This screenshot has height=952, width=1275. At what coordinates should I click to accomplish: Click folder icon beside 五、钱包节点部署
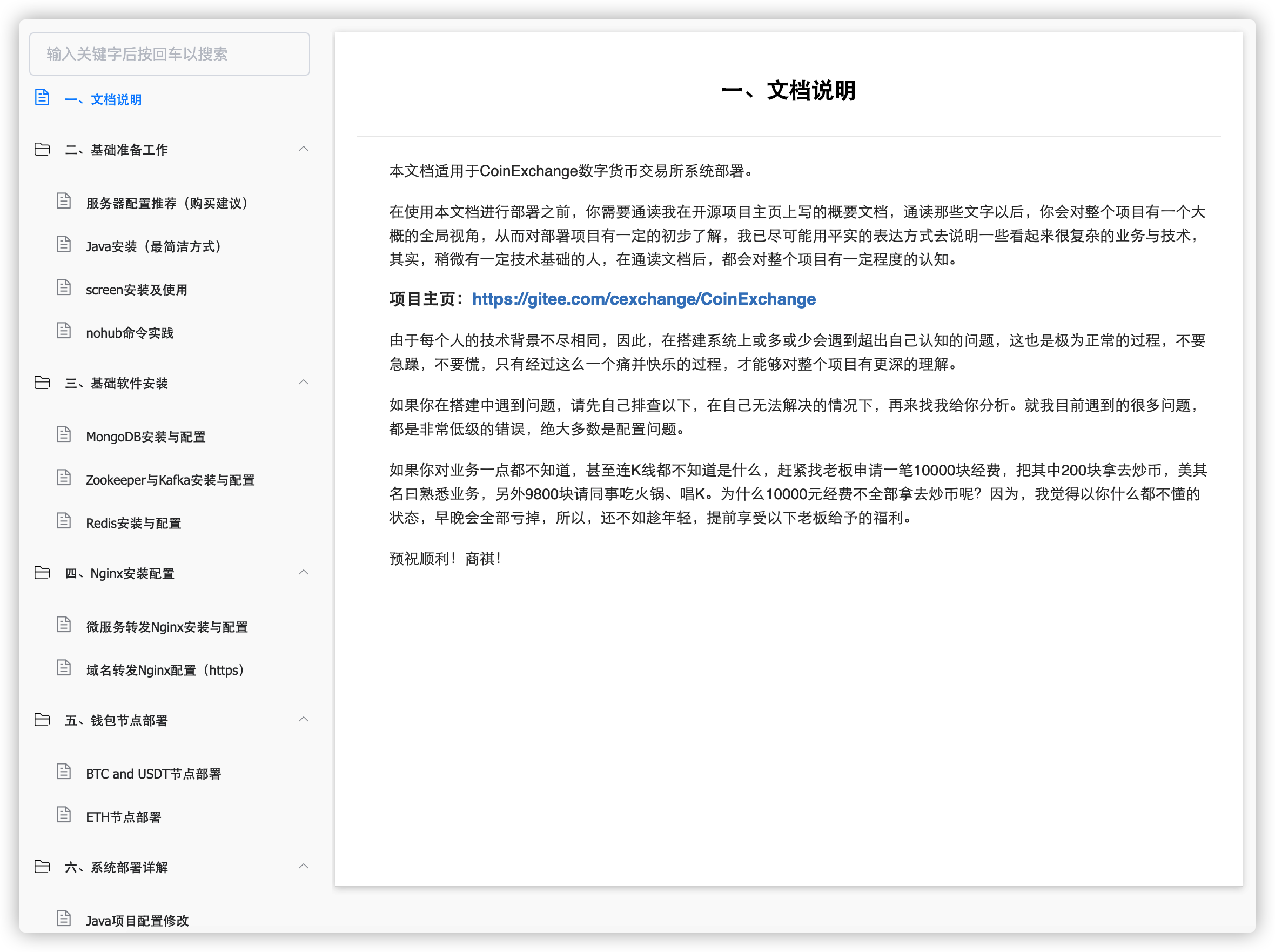(42, 720)
